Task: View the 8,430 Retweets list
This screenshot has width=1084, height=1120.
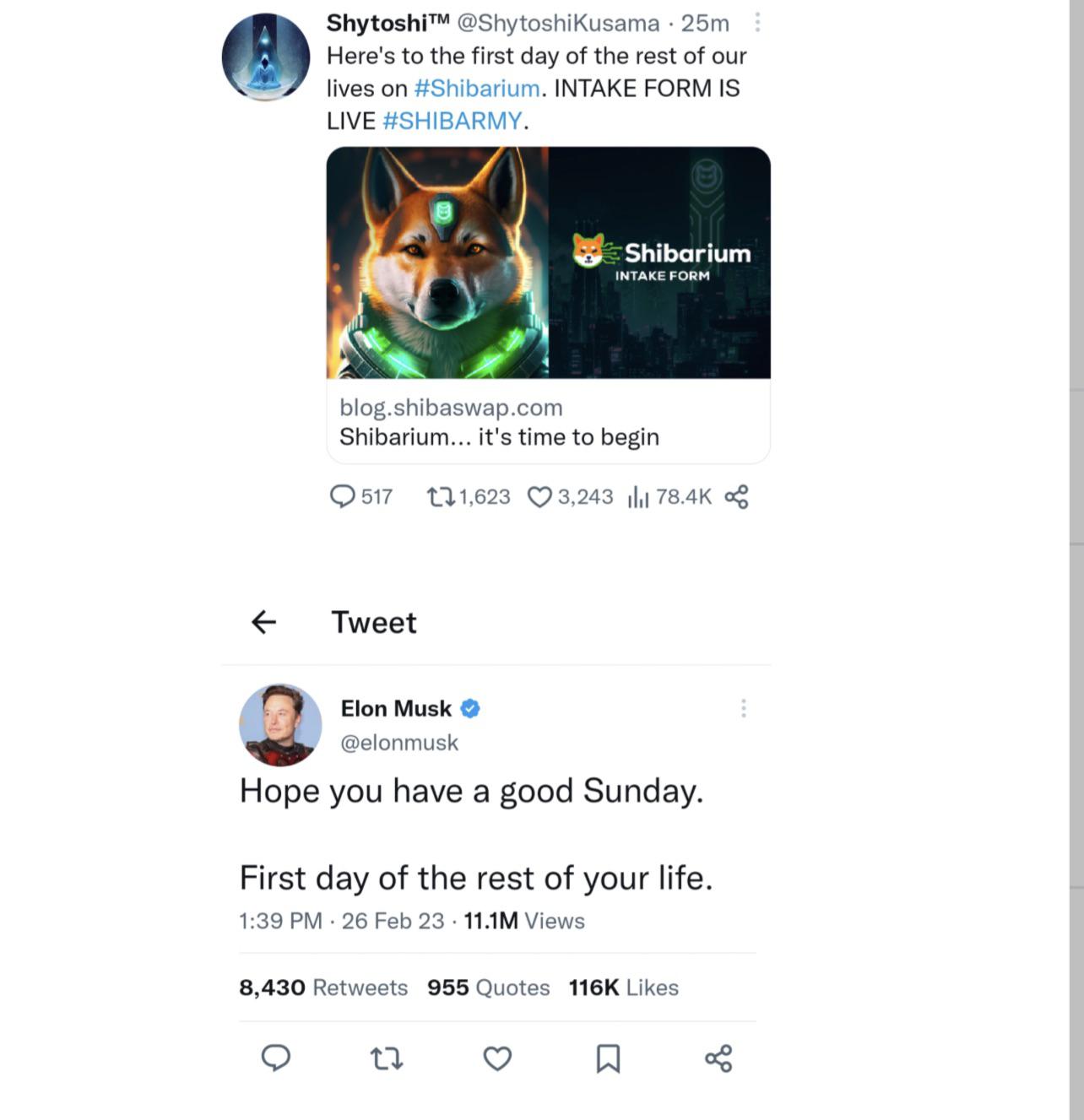Action: (x=323, y=987)
